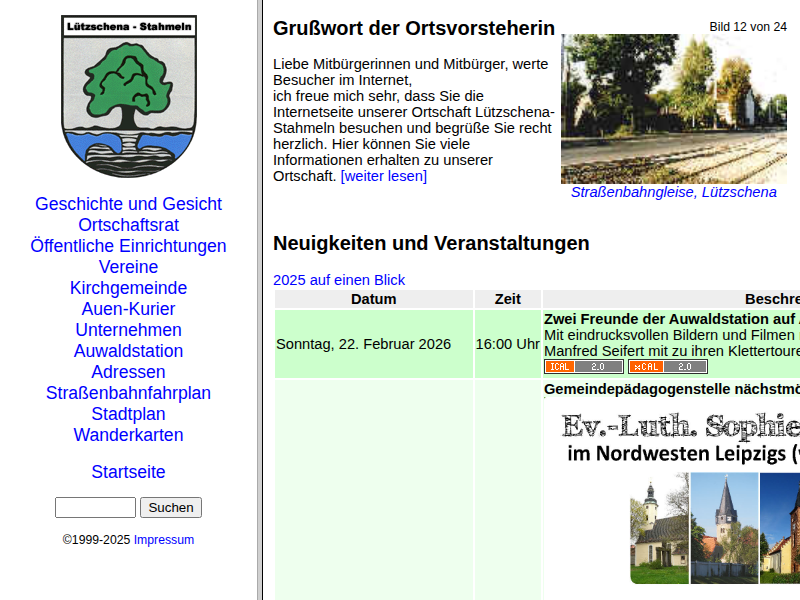
Task: Click the Lützschena-Stahmeln coat of arms logo
Action: (128, 96)
